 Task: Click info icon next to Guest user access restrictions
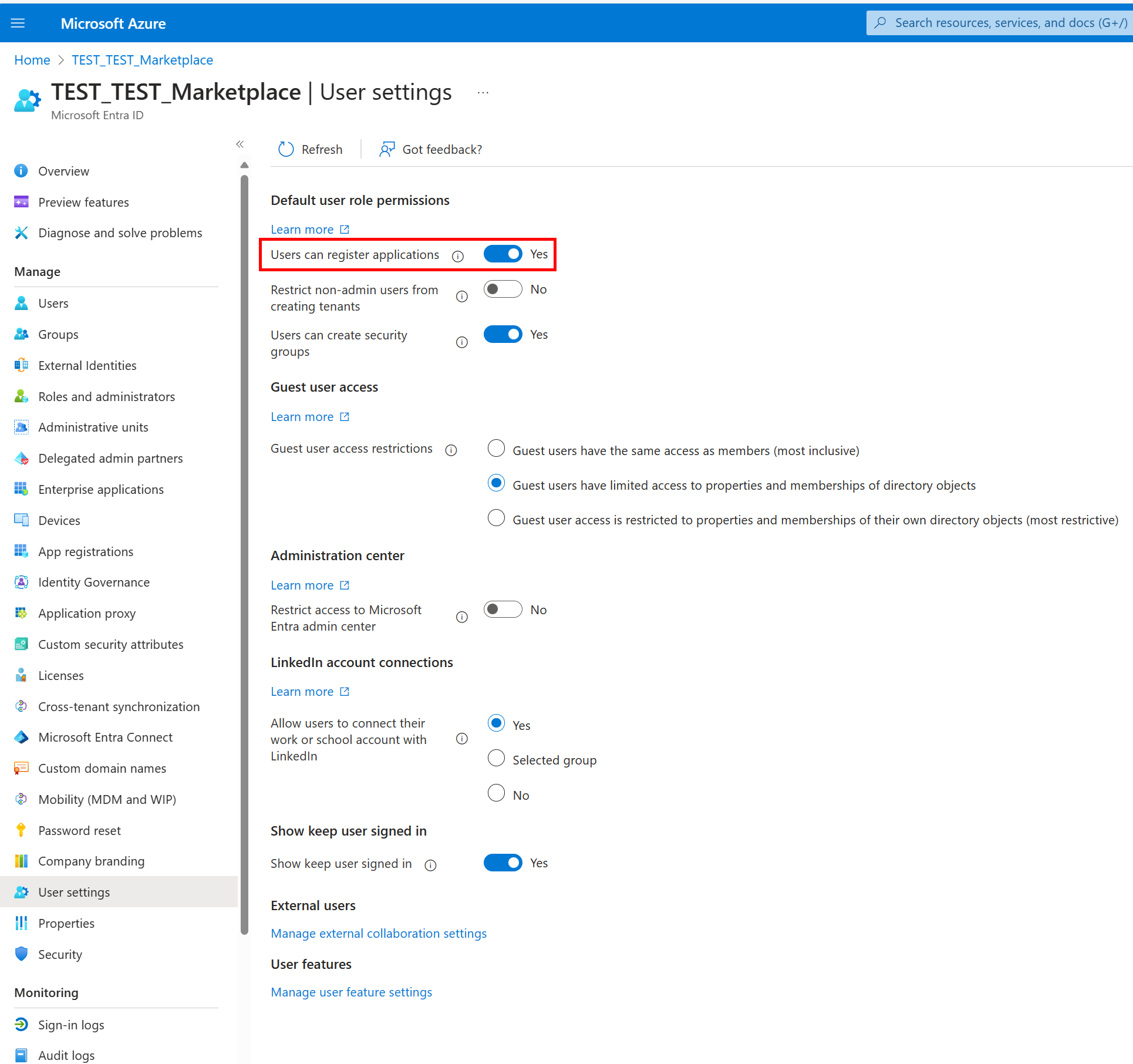tap(451, 450)
